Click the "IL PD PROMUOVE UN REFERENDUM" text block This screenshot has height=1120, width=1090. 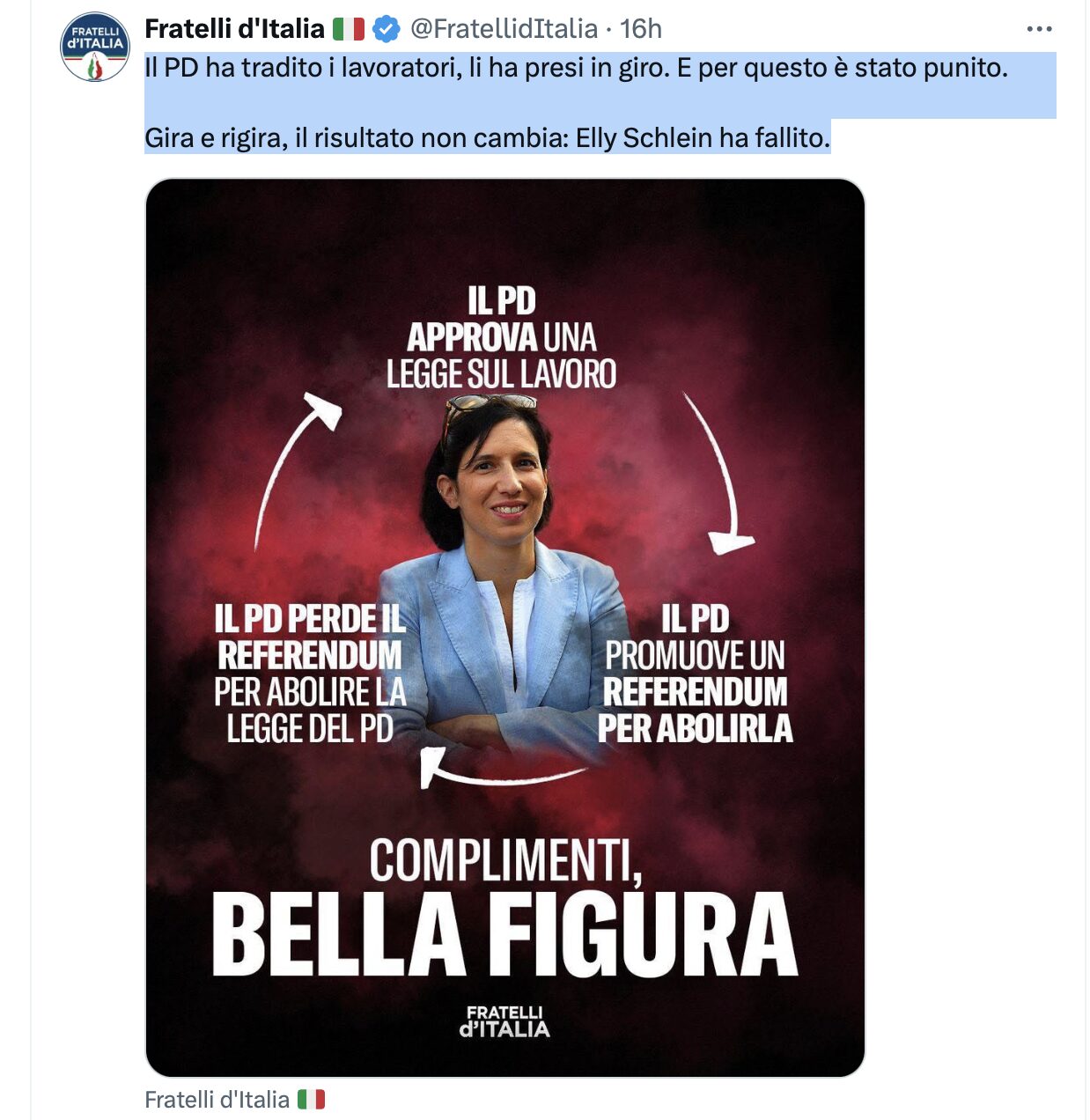(695, 674)
